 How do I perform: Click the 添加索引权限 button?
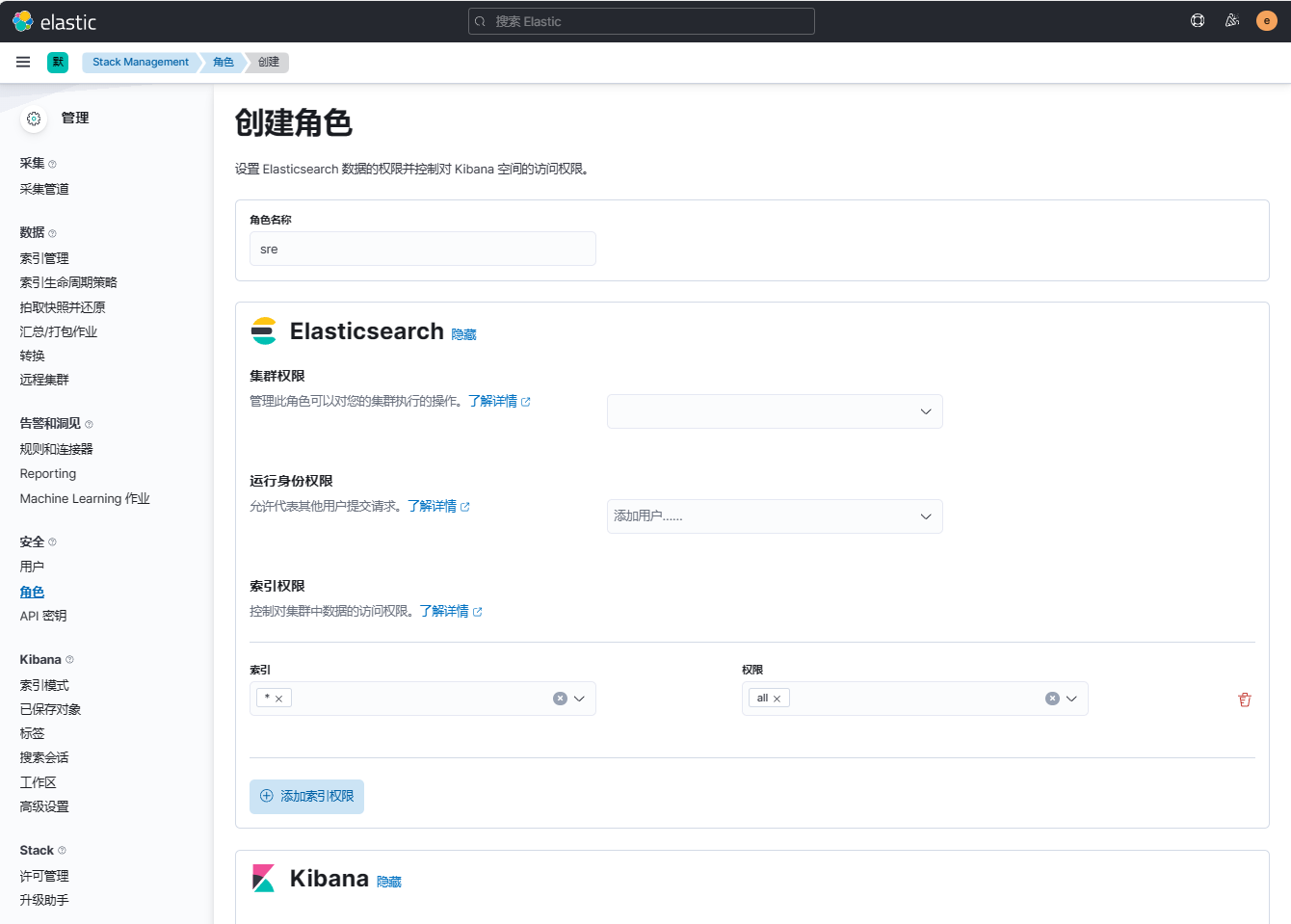pyautogui.click(x=306, y=797)
